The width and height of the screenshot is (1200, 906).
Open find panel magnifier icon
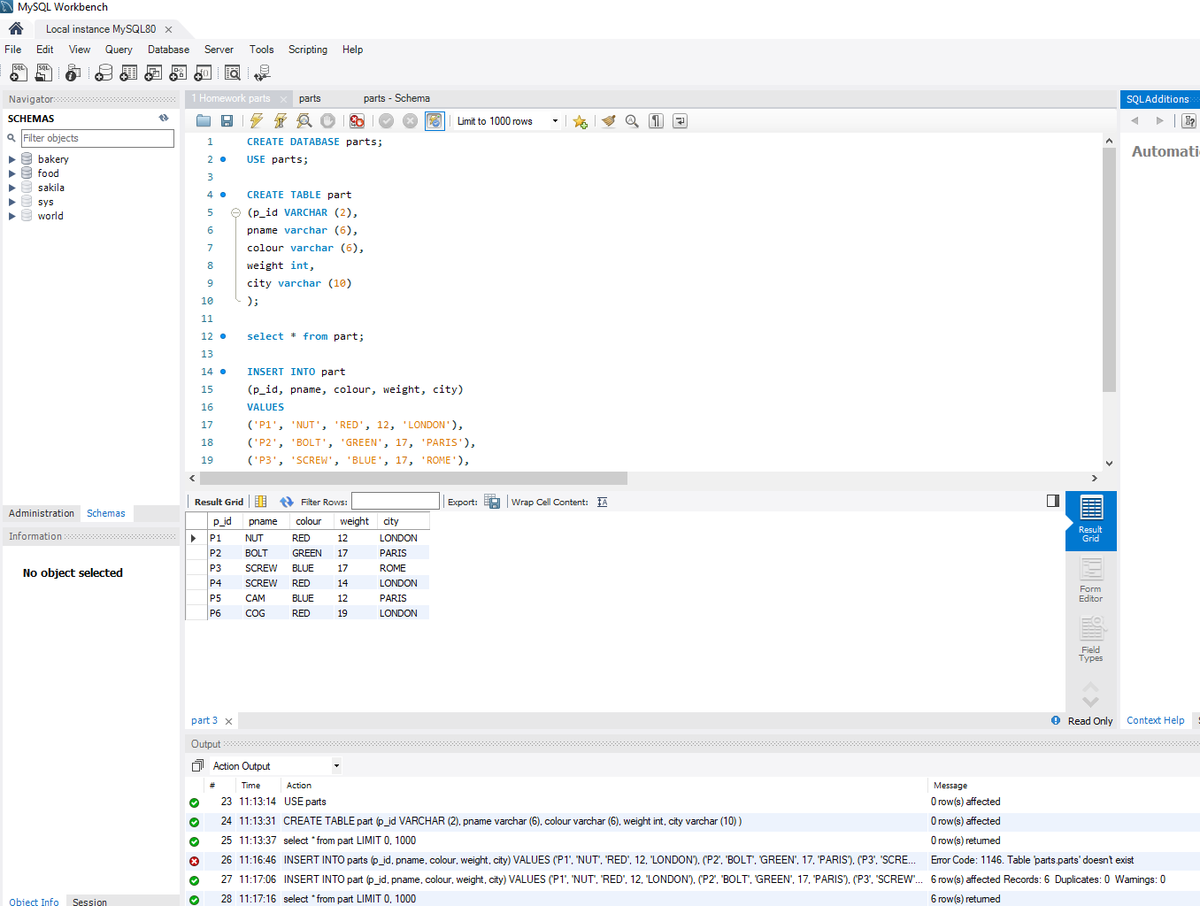[x=632, y=121]
